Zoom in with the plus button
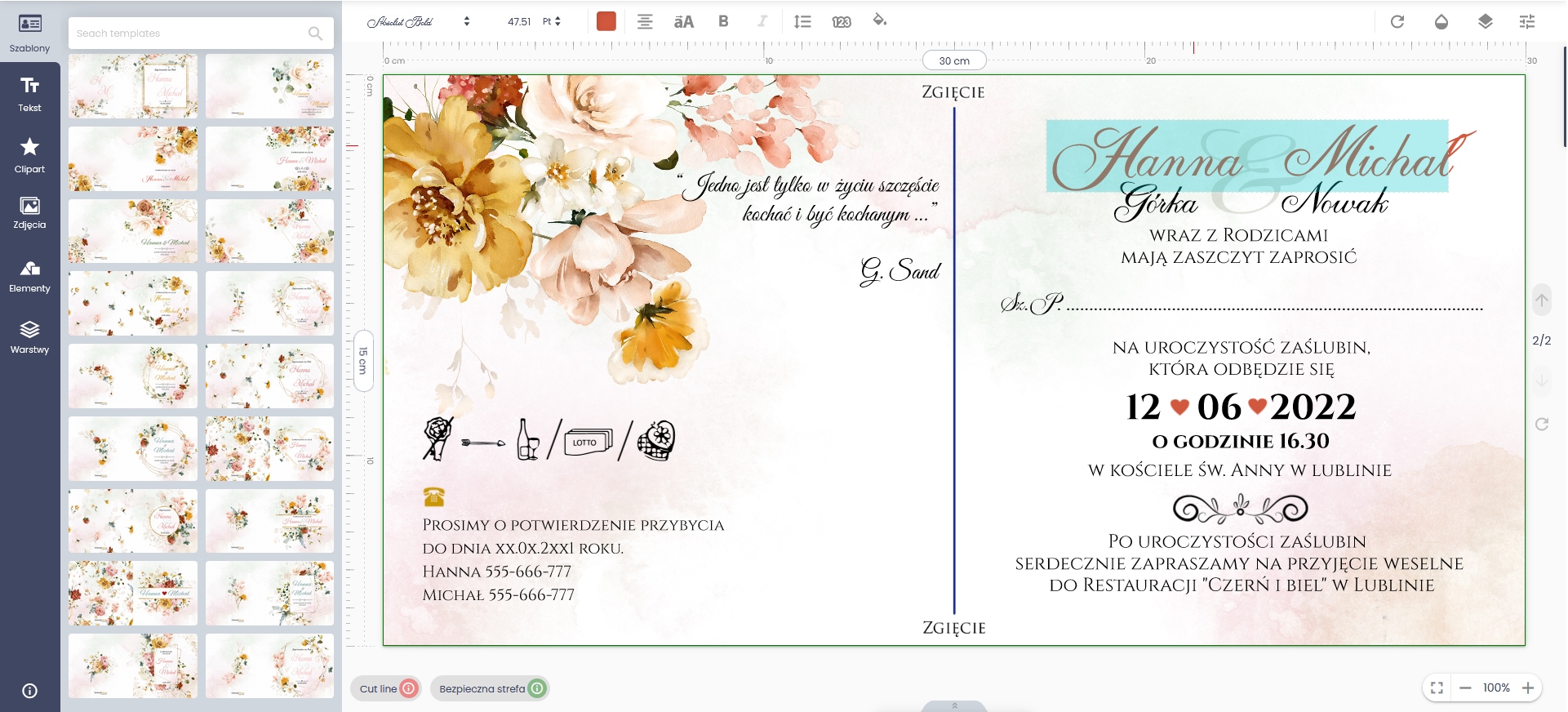The height and width of the screenshot is (712, 1568). 1528,688
